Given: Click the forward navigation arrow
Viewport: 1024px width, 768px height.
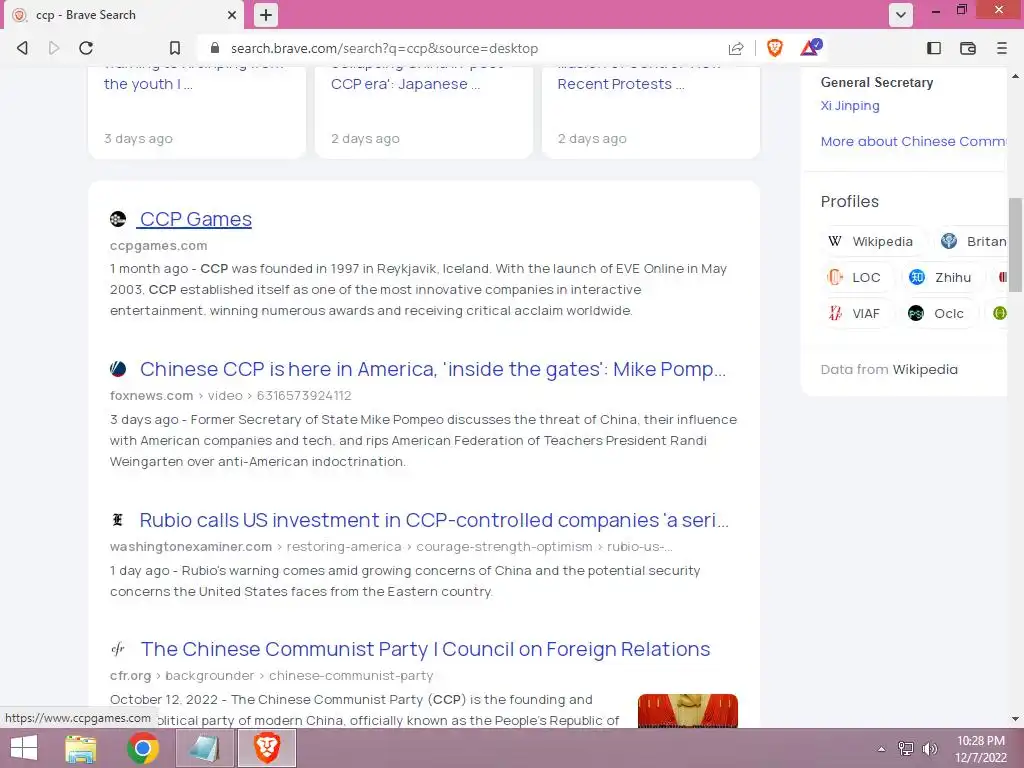Looking at the screenshot, I should coord(54,48).
